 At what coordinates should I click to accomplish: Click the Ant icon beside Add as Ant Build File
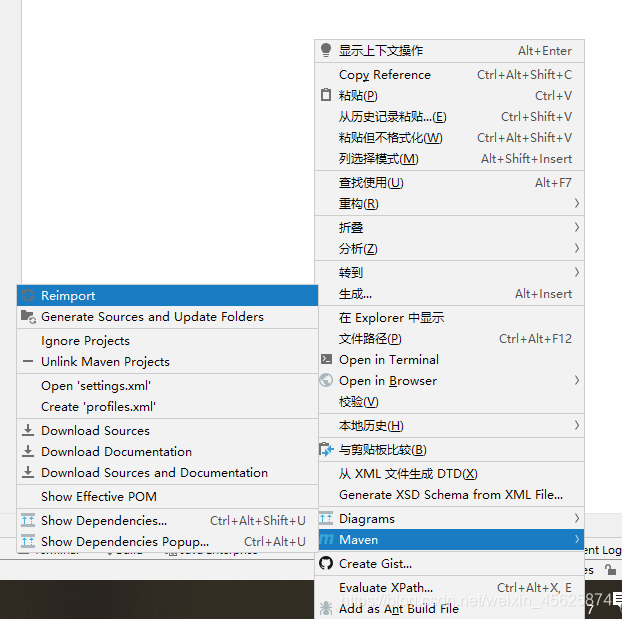326,608
